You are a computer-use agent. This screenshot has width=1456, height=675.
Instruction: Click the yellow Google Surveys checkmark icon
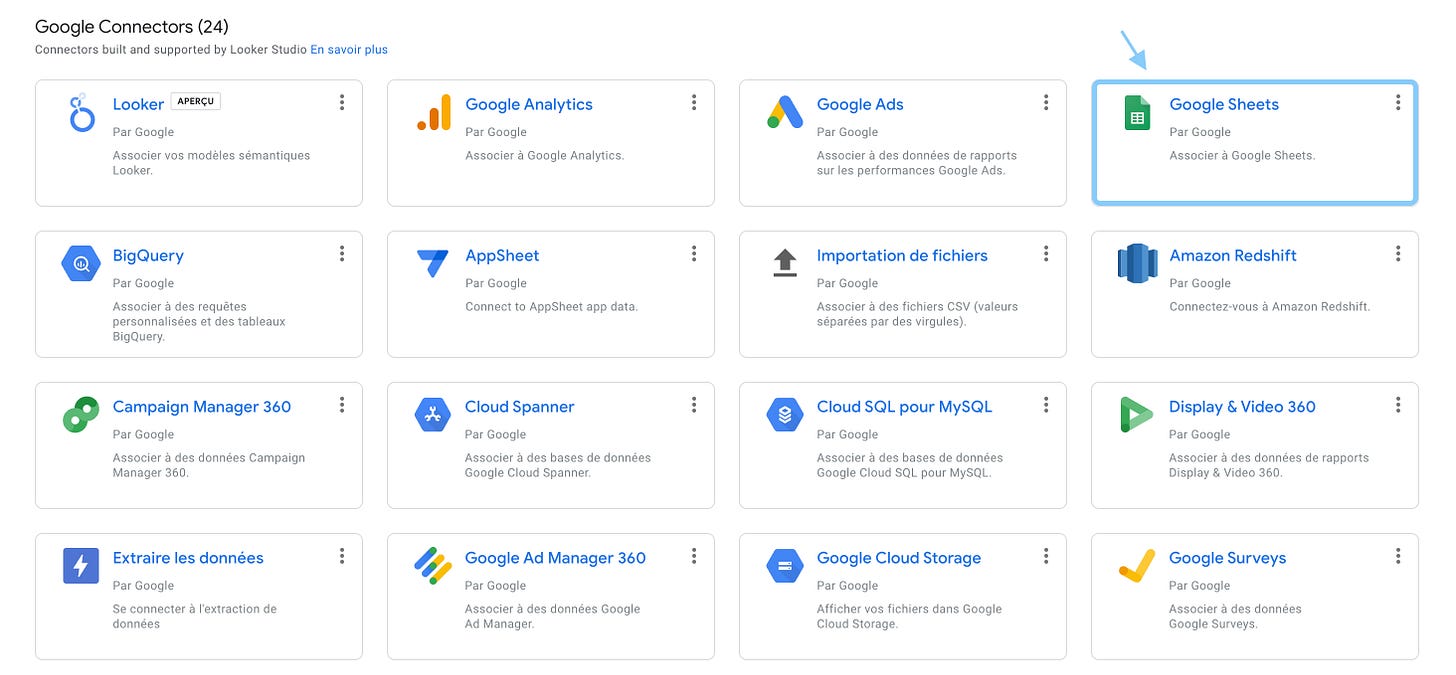[1137, 566]
